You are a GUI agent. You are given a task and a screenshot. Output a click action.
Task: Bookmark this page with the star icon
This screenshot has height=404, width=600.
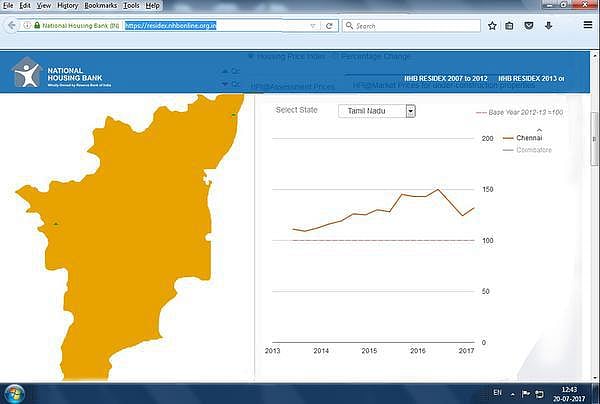(x=492, y=25)
